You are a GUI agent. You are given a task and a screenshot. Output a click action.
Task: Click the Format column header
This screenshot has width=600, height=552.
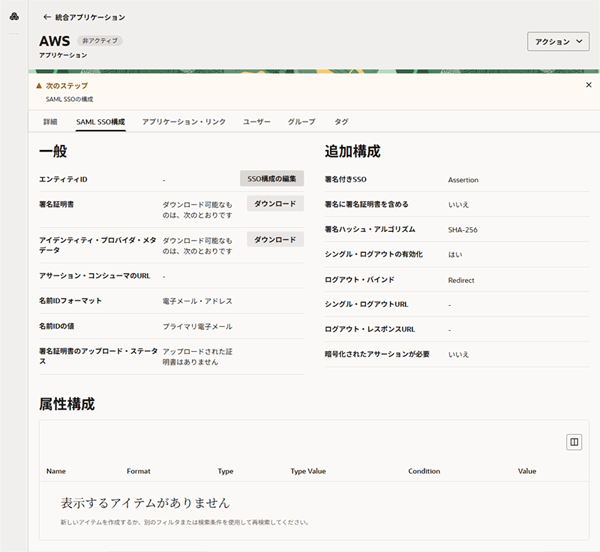(139, 471)
